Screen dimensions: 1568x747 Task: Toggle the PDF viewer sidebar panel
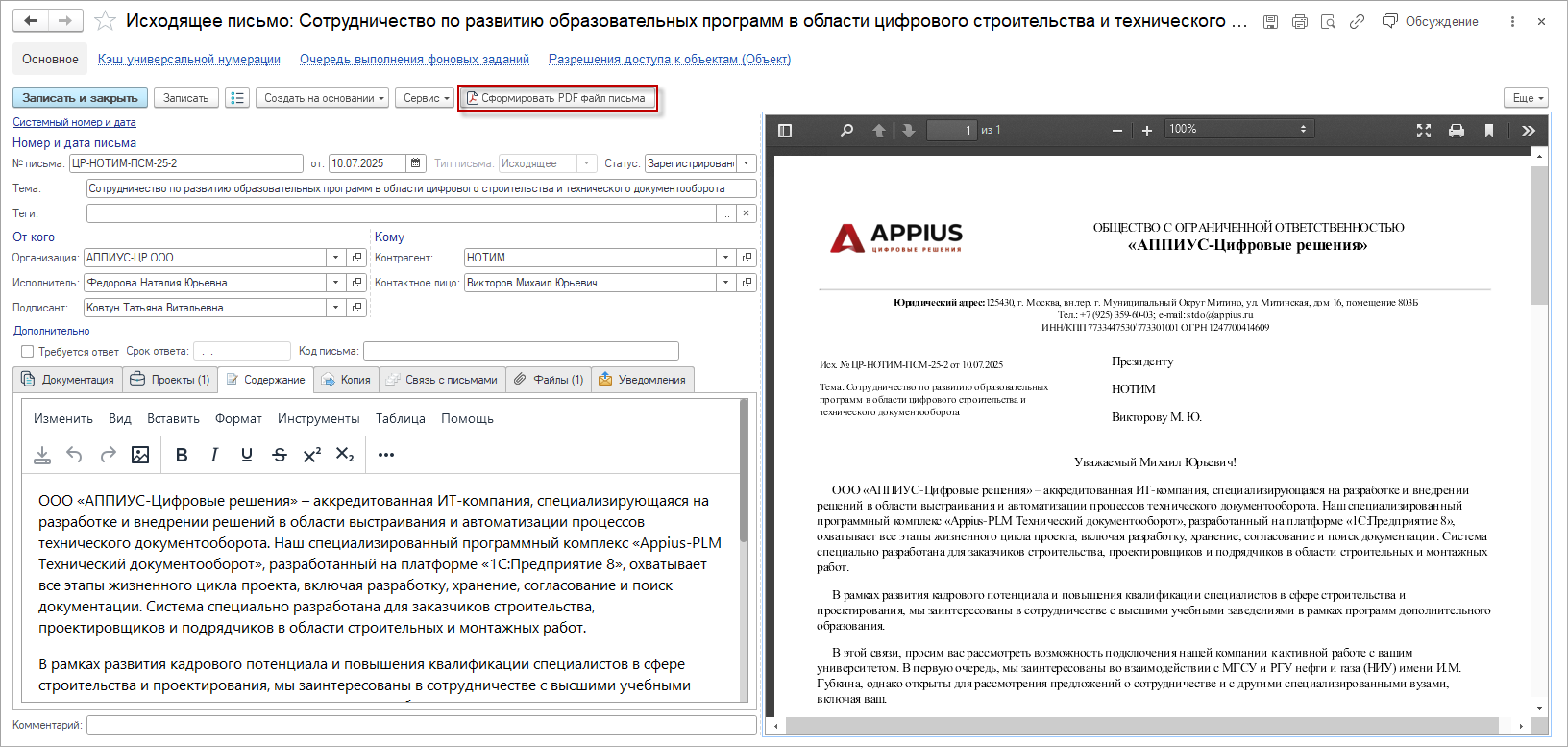click(785, 130)
